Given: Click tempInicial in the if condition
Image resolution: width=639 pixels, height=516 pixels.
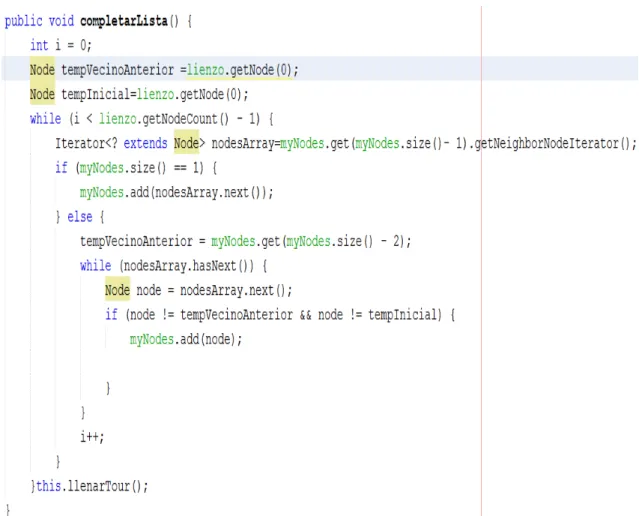Looking at the screenshot, I should (403, 315).
